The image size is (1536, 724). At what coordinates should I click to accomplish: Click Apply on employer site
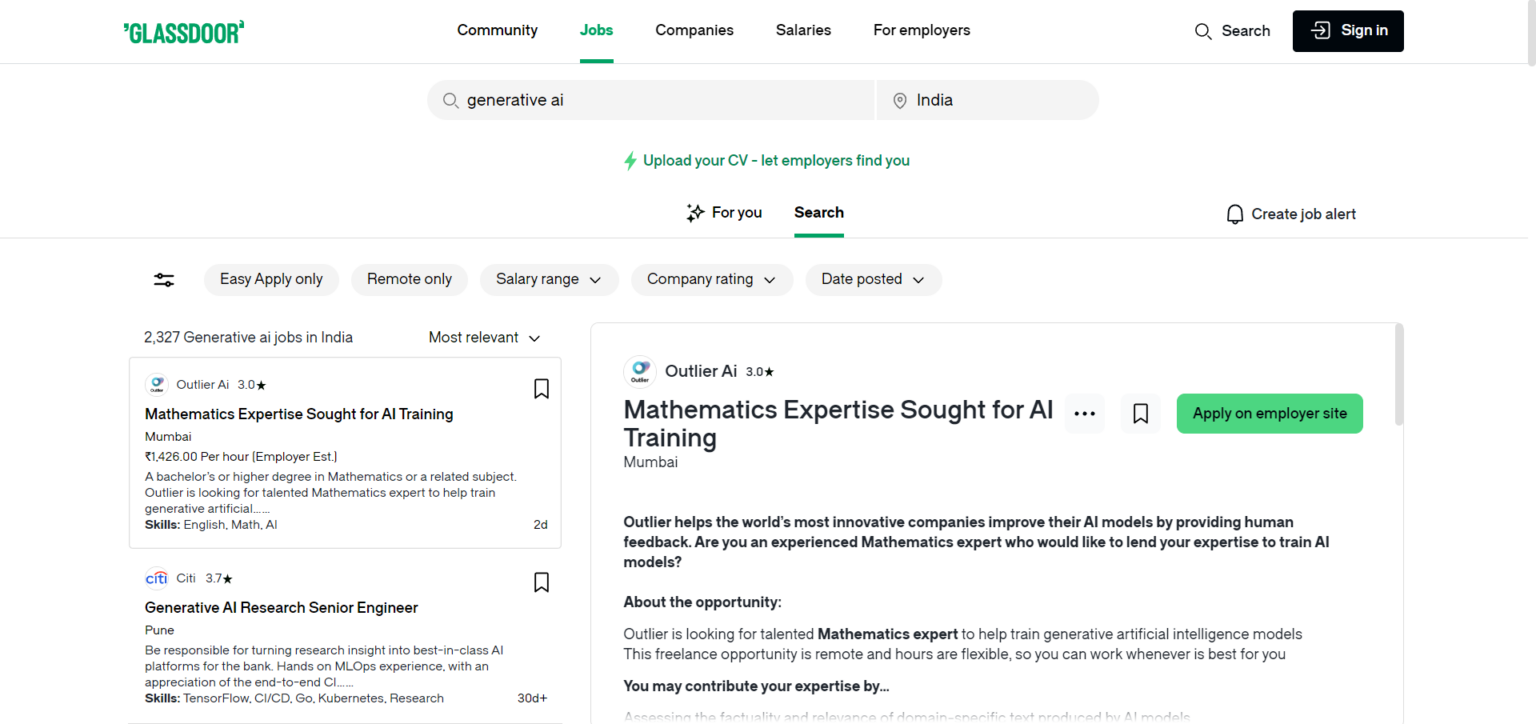1269,413
